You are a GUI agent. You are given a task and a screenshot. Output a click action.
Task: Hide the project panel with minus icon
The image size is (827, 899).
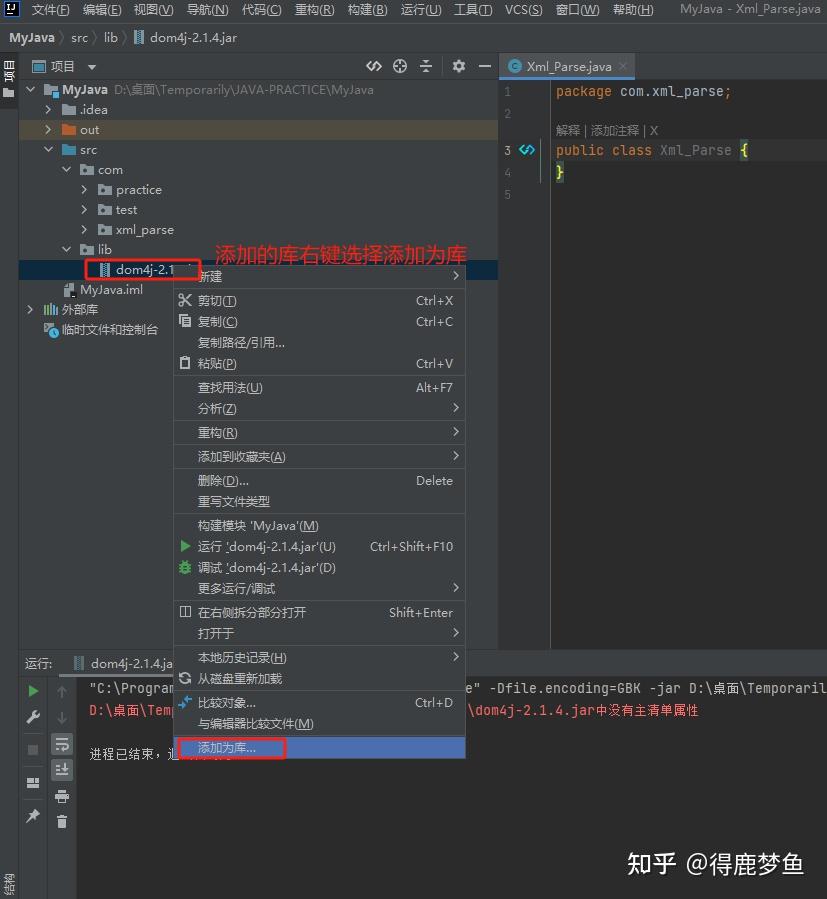coord(485,66)
